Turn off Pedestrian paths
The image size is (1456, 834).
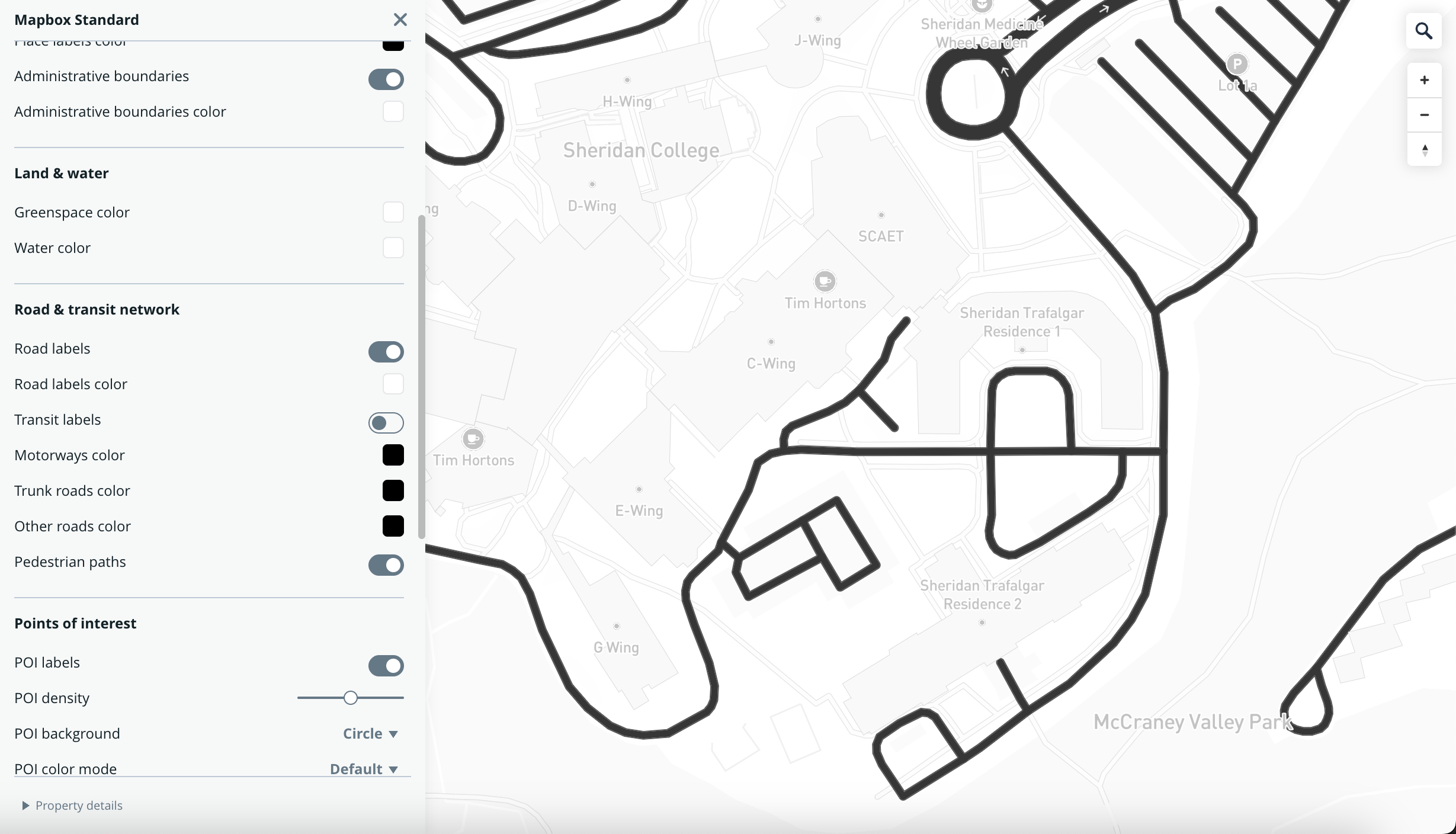(x=386, y=565)
